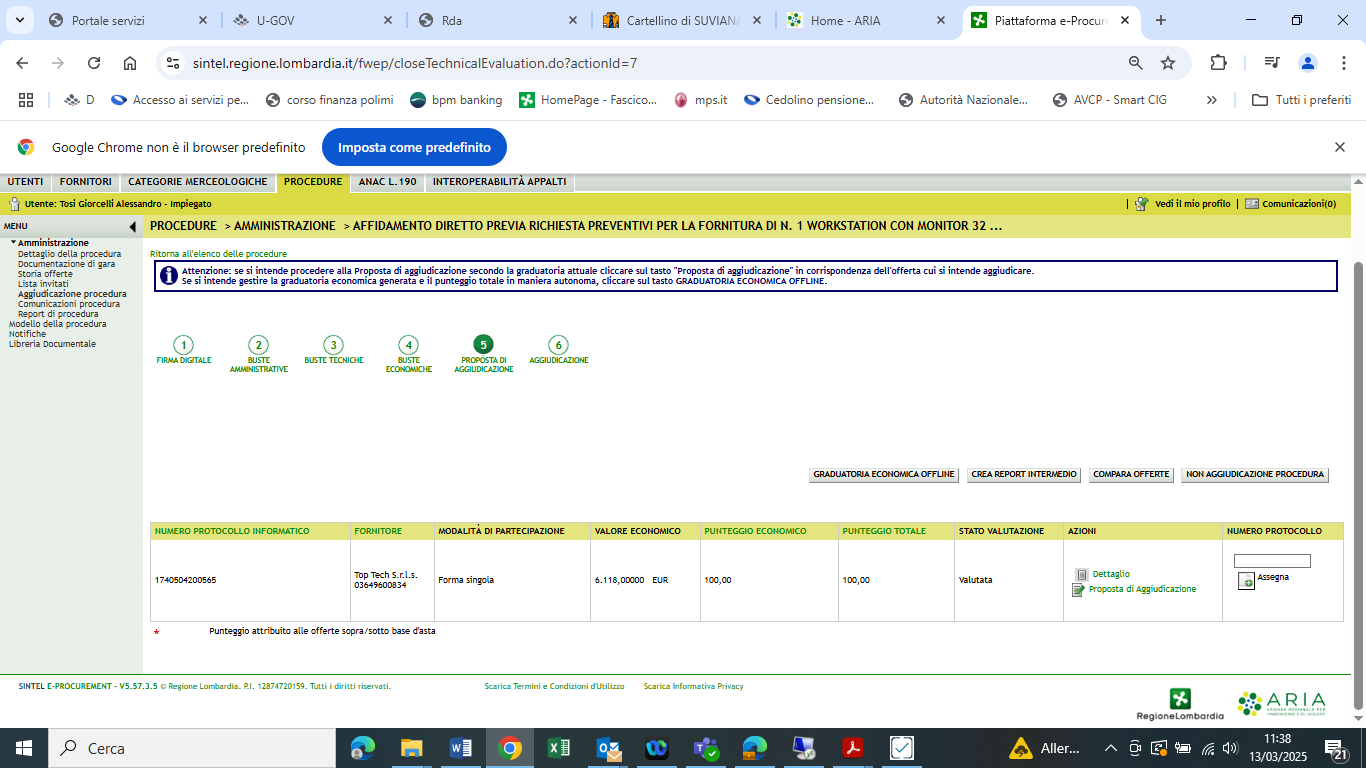This screenshot has height=768, width=1366.
Task: Open File Explorer from the taskbar
Action: [412, 748]
